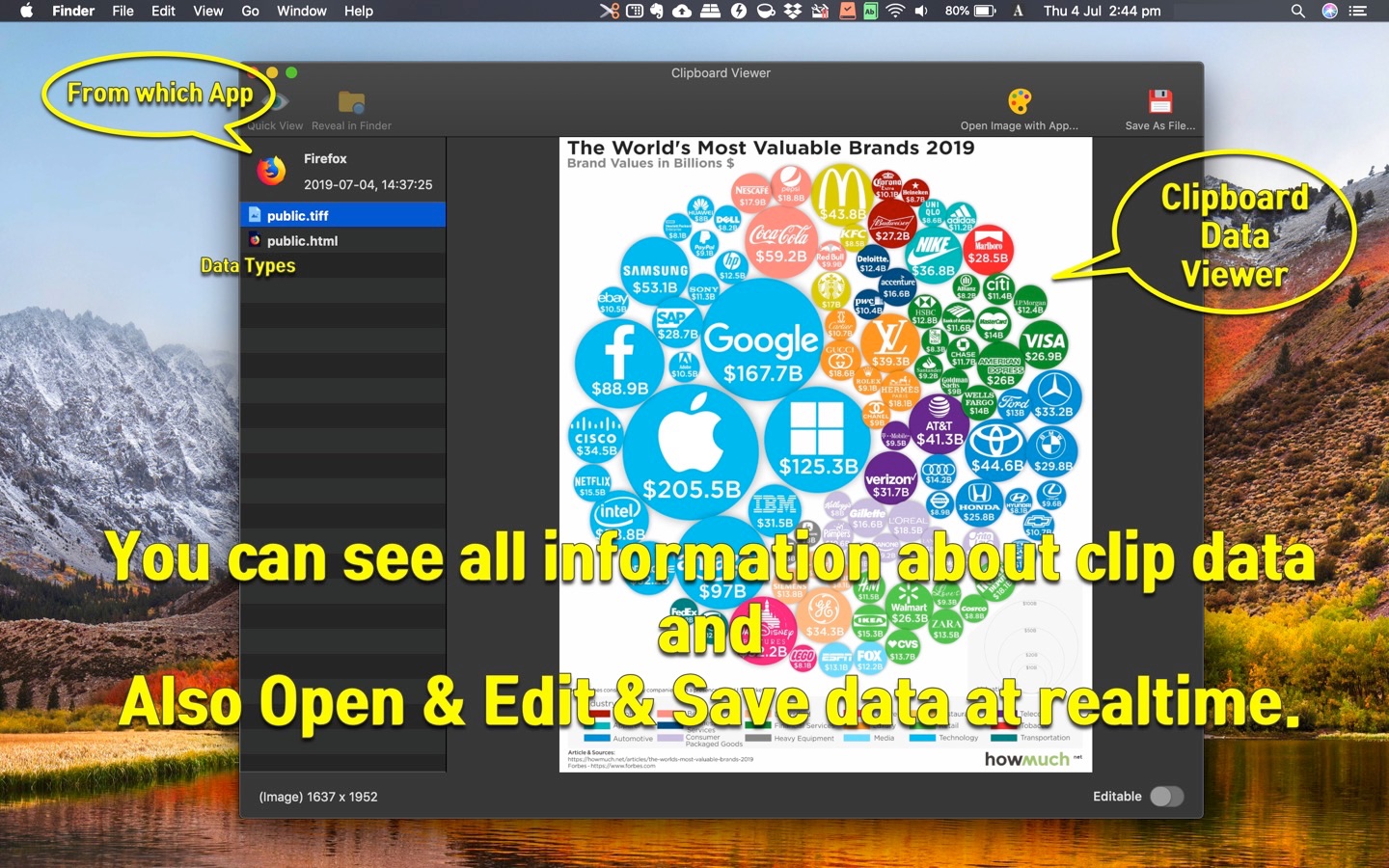Launch Siri from the menu bar

1329,11
